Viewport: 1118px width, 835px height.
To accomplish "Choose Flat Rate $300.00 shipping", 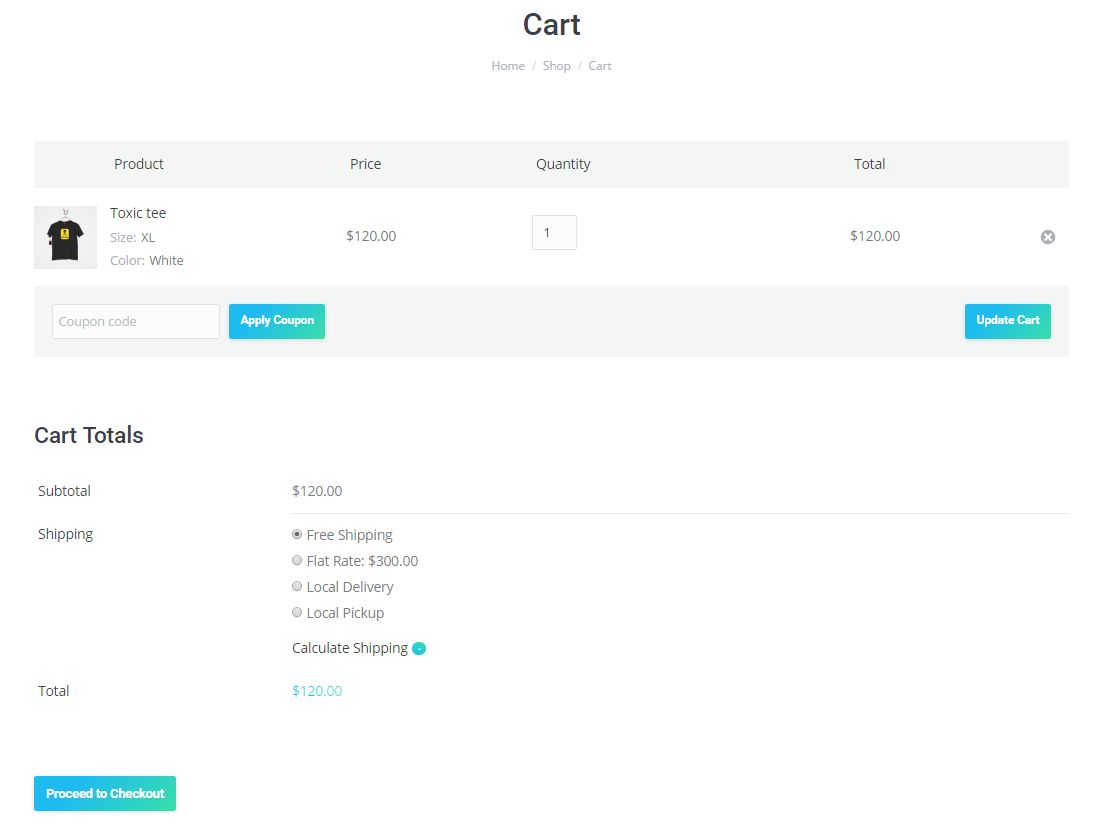I will click(x=297, y=561).
